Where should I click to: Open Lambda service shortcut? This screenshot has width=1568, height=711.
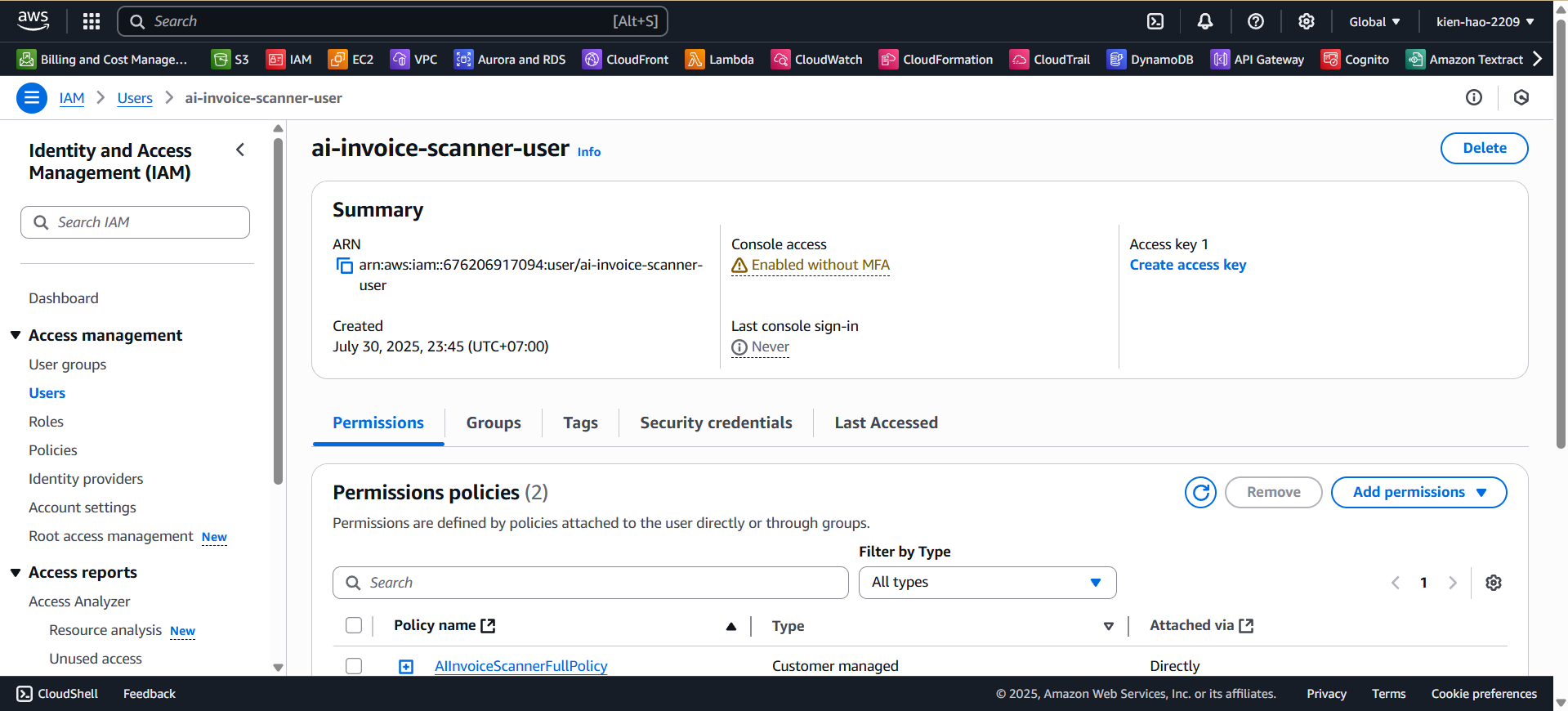point(720,60)
